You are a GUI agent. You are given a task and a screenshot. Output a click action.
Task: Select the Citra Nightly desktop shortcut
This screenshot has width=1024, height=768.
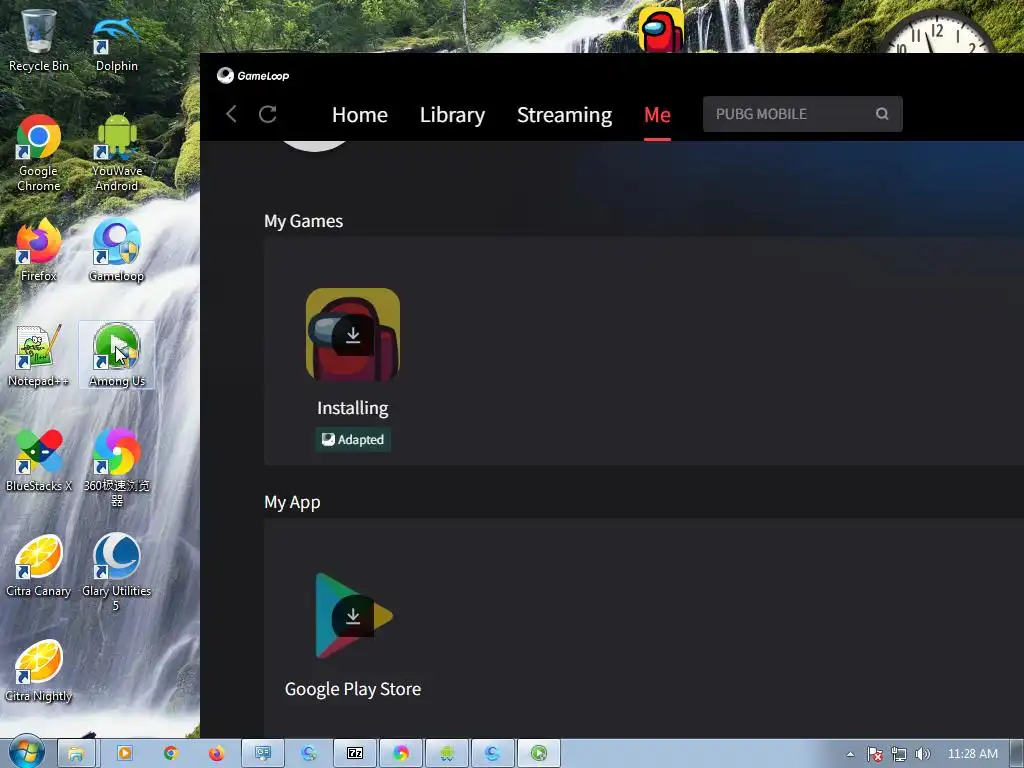[39, 671]
